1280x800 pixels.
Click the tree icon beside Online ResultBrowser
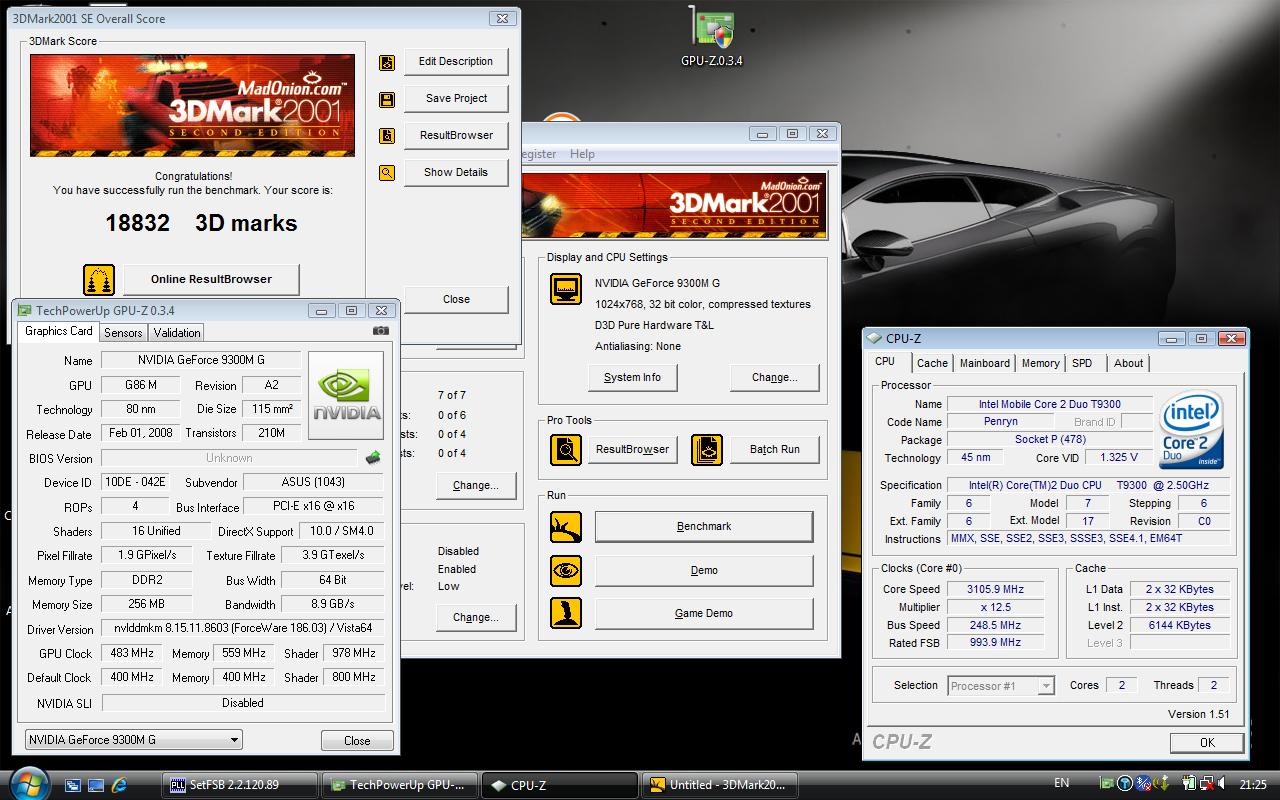(99, 280)
